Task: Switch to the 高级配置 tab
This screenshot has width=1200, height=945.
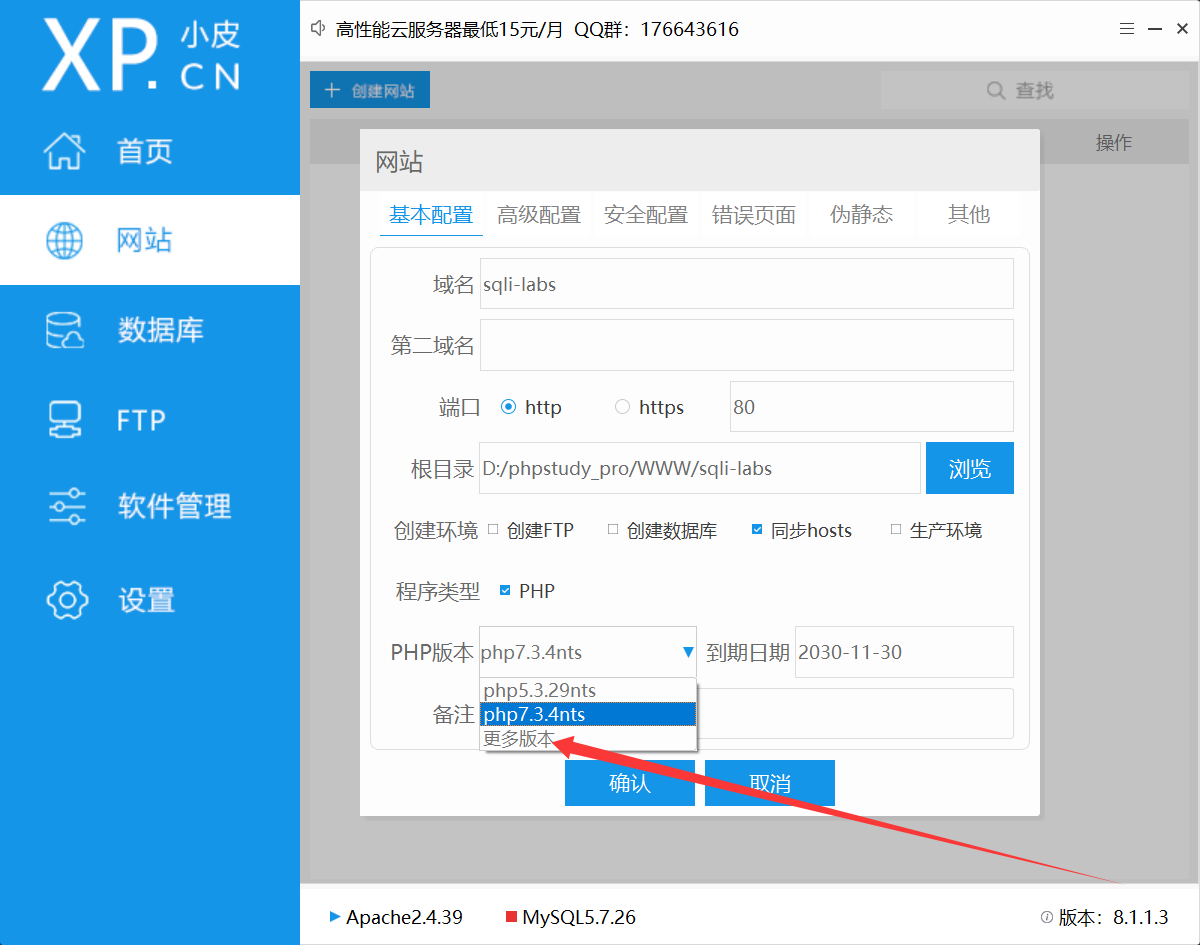Action: pyautogui.click(x=539, y=215)
